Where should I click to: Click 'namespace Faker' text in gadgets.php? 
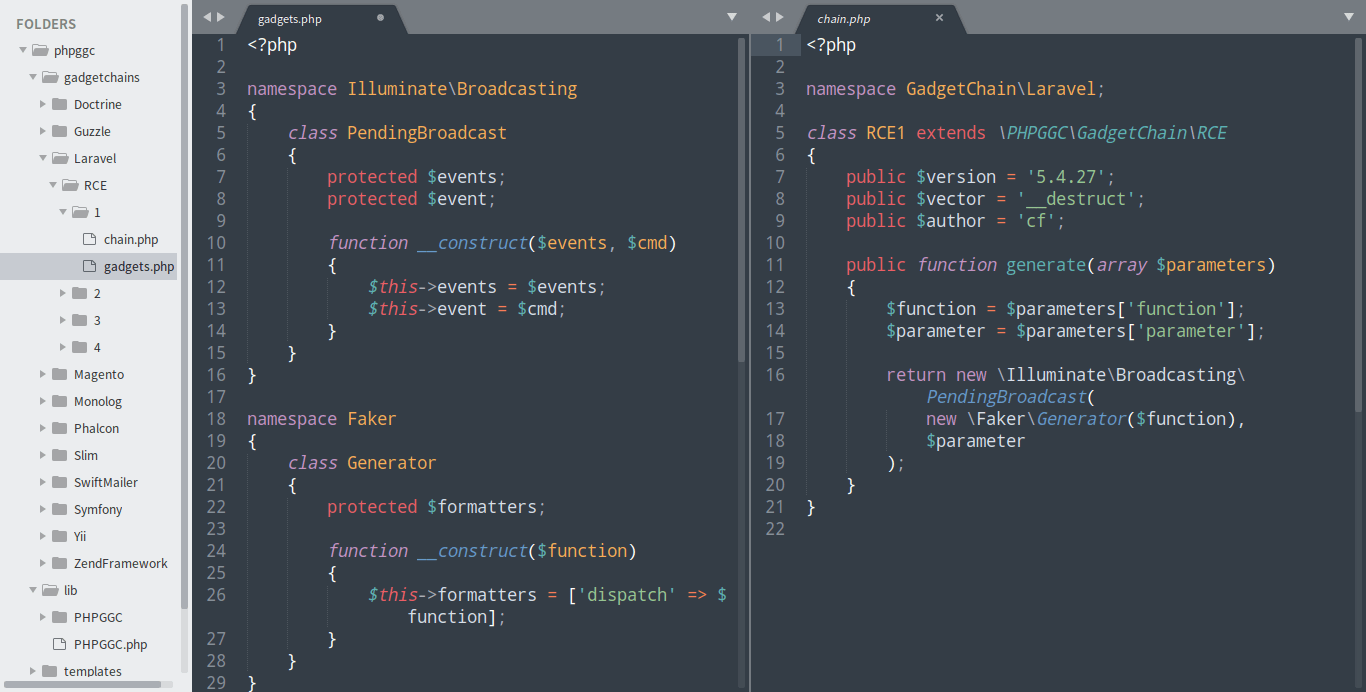coord(322,419)
